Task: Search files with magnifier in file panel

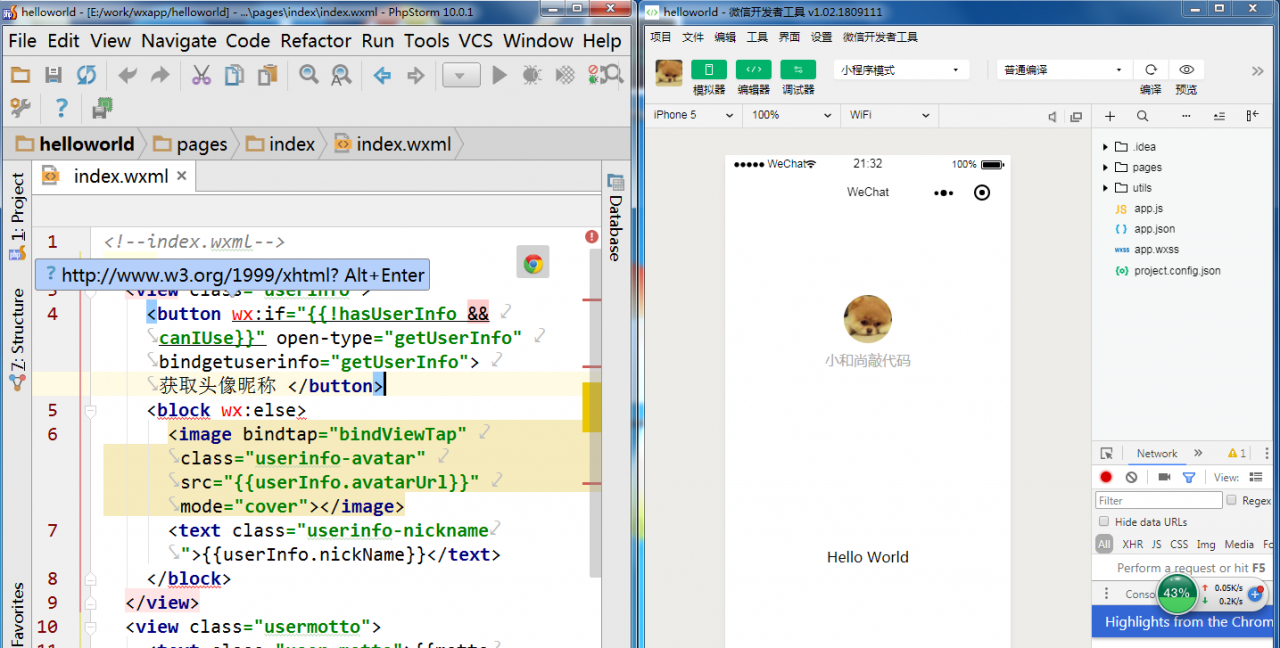Action: click(x=1142, y=116)
